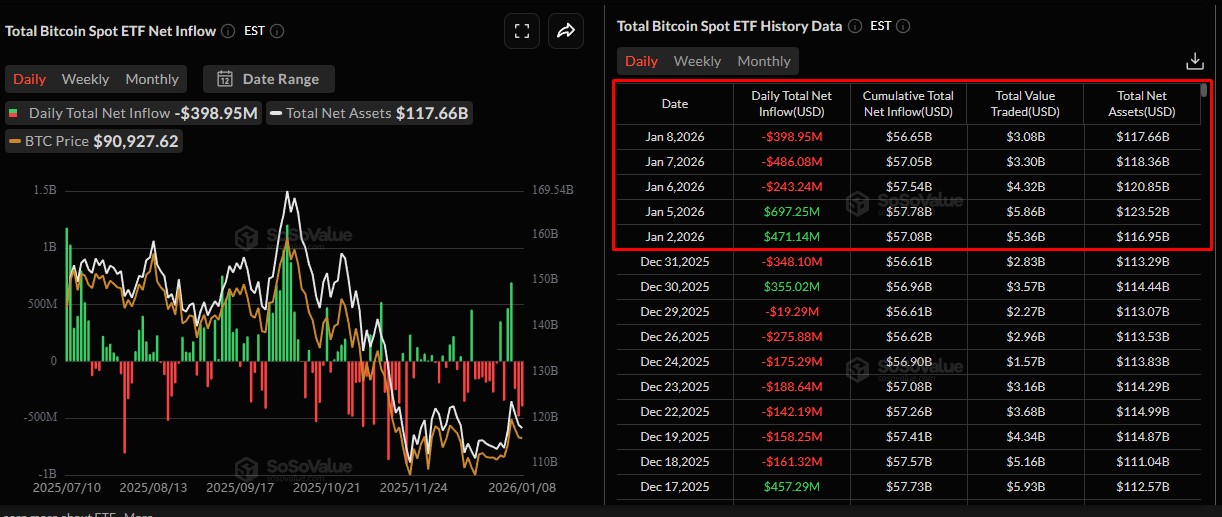
Task: Click the Total Value Traded column header
Action: 1025,104
